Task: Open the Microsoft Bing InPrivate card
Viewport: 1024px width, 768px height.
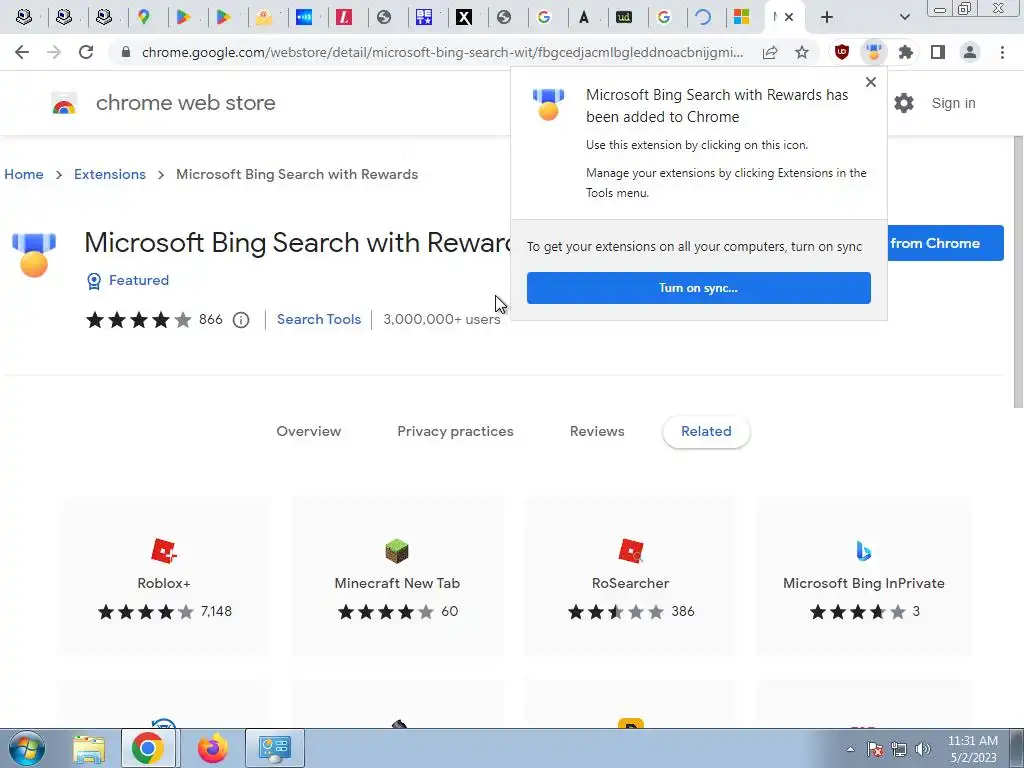Action: pyautogui.click(x=863, y=577)
